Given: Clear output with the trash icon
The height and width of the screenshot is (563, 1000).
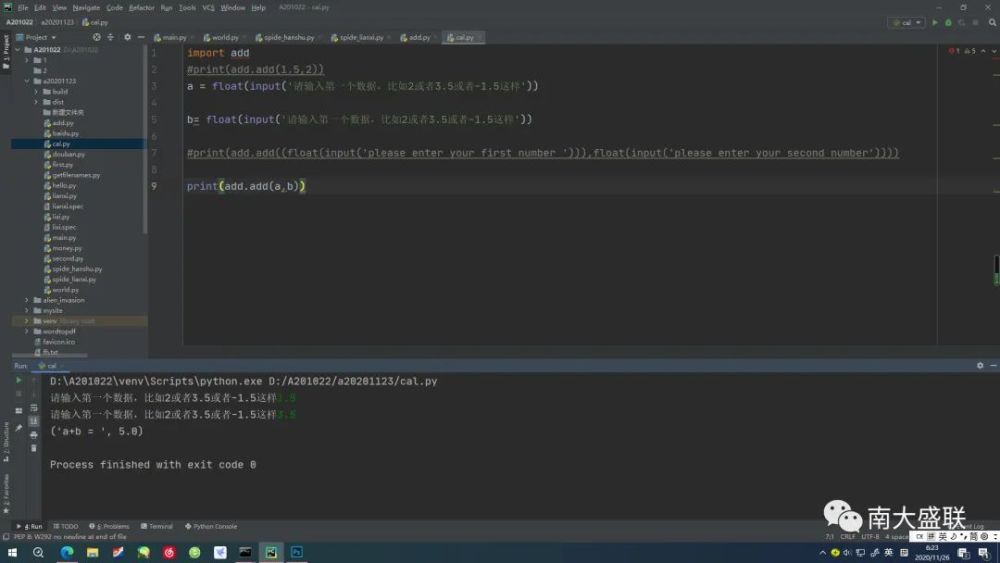Looking at the screenshot, I should tap(34, 448).
